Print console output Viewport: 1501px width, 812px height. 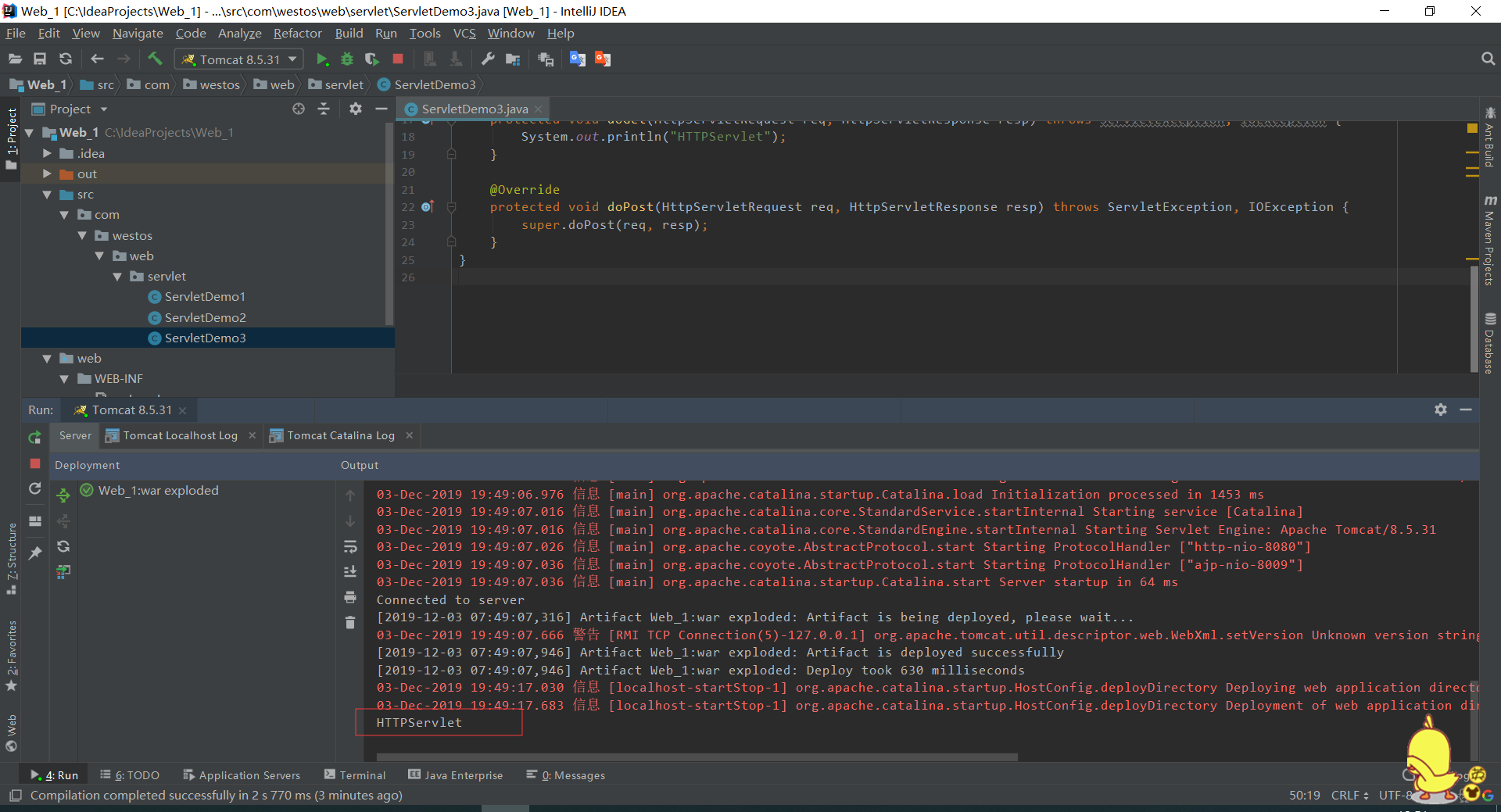click(x=349, y=598)
